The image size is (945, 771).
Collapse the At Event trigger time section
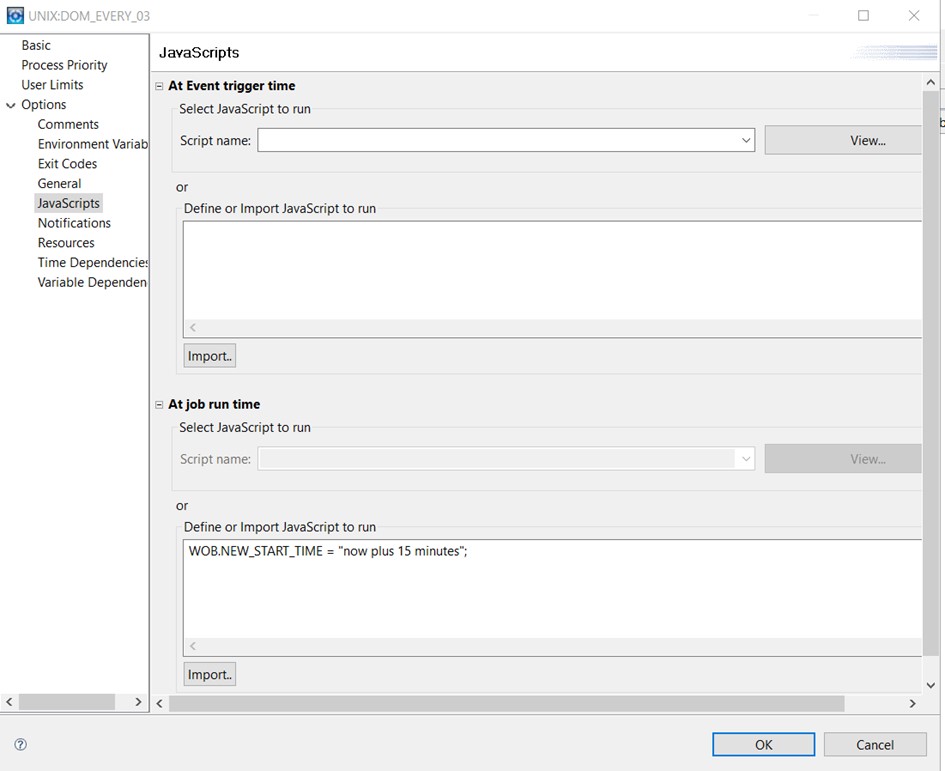[159, 86]
